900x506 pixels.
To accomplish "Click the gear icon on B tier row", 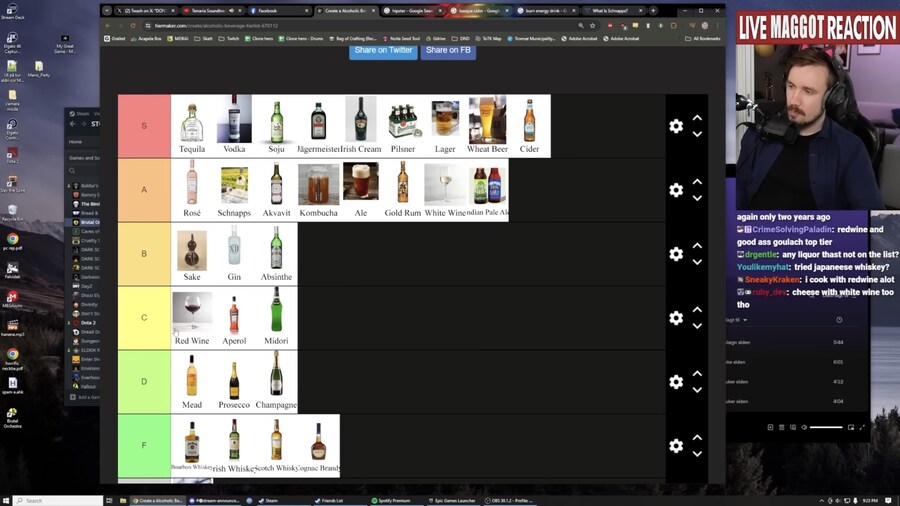I will point(676,254).
